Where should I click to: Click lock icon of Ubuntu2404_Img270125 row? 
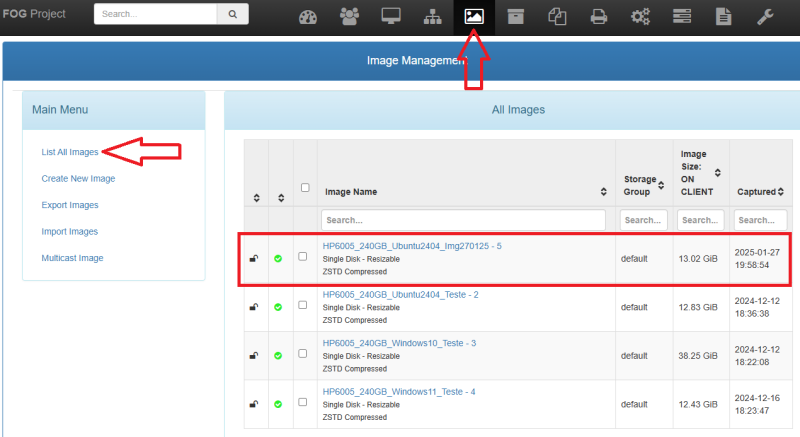point(254,259)
